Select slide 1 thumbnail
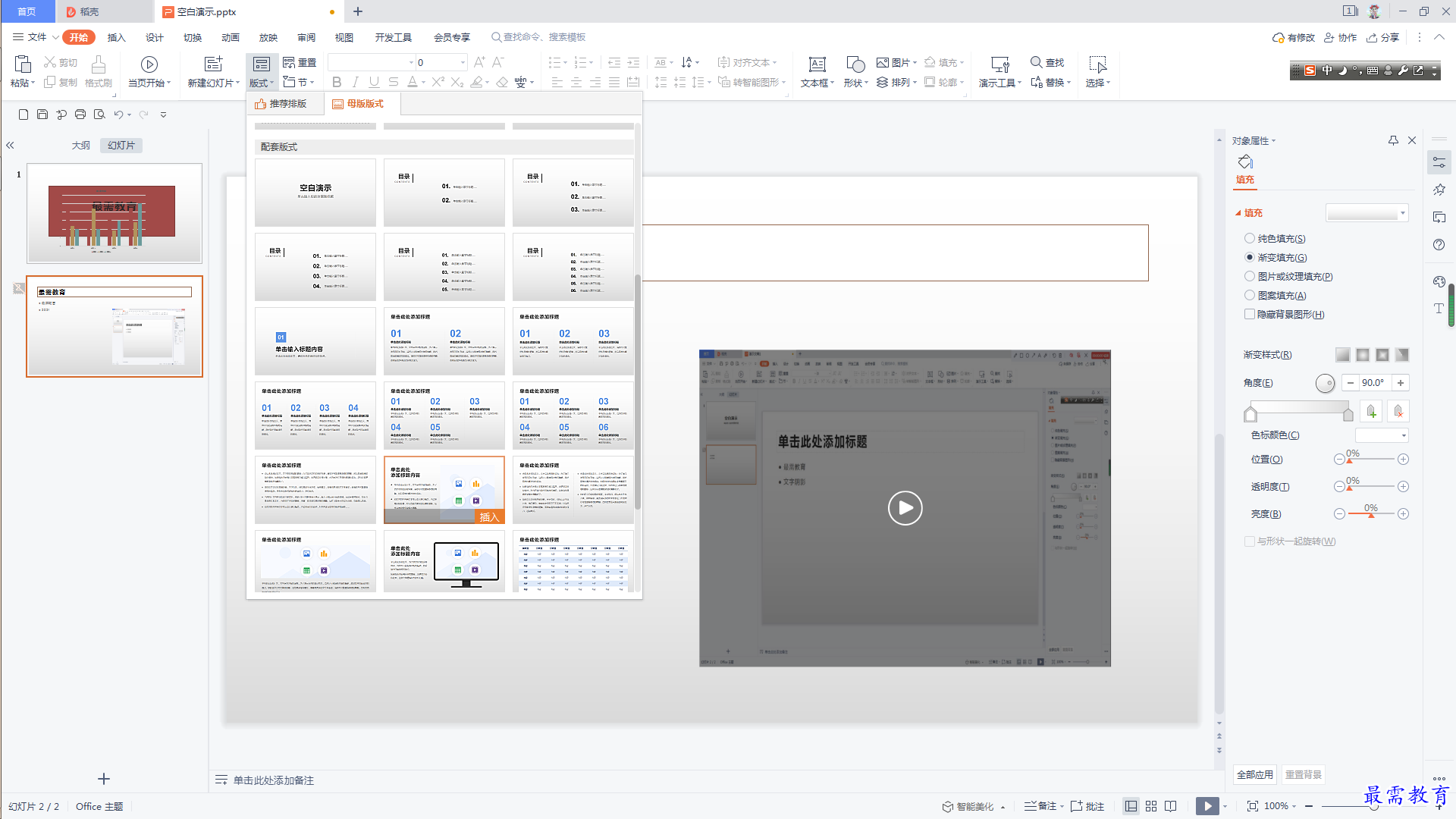This screenshot has height=819, width=1456. pyautogui.click(x=115, y=213)
